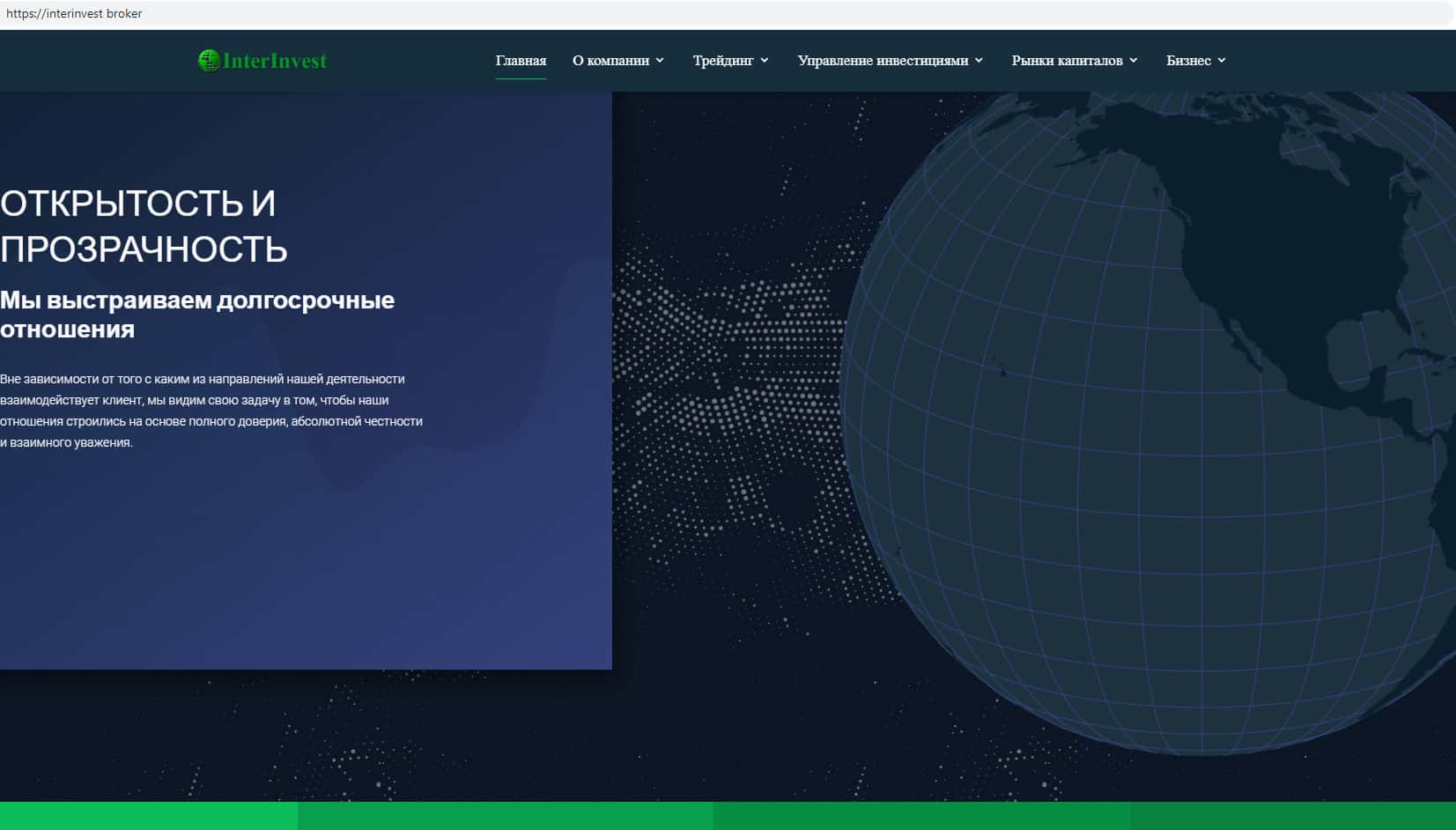Click Управление инвестициями in the navigation
The height and width of the screenshot is (830, 1456).
882,61
